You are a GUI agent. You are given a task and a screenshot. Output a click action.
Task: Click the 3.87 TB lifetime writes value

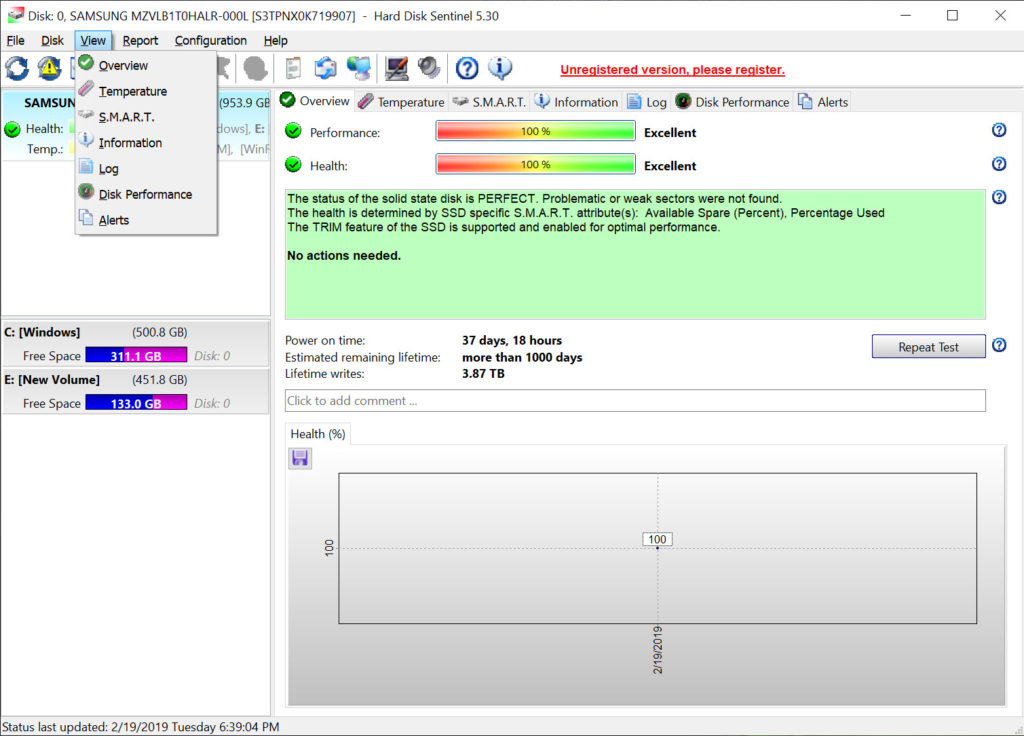click(x=483, y=374)
